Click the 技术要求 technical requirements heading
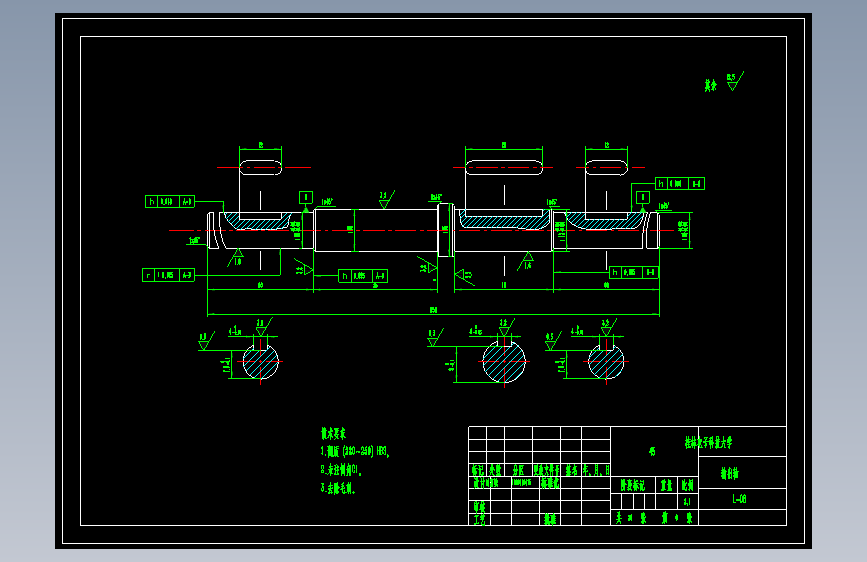 point(333,434)
